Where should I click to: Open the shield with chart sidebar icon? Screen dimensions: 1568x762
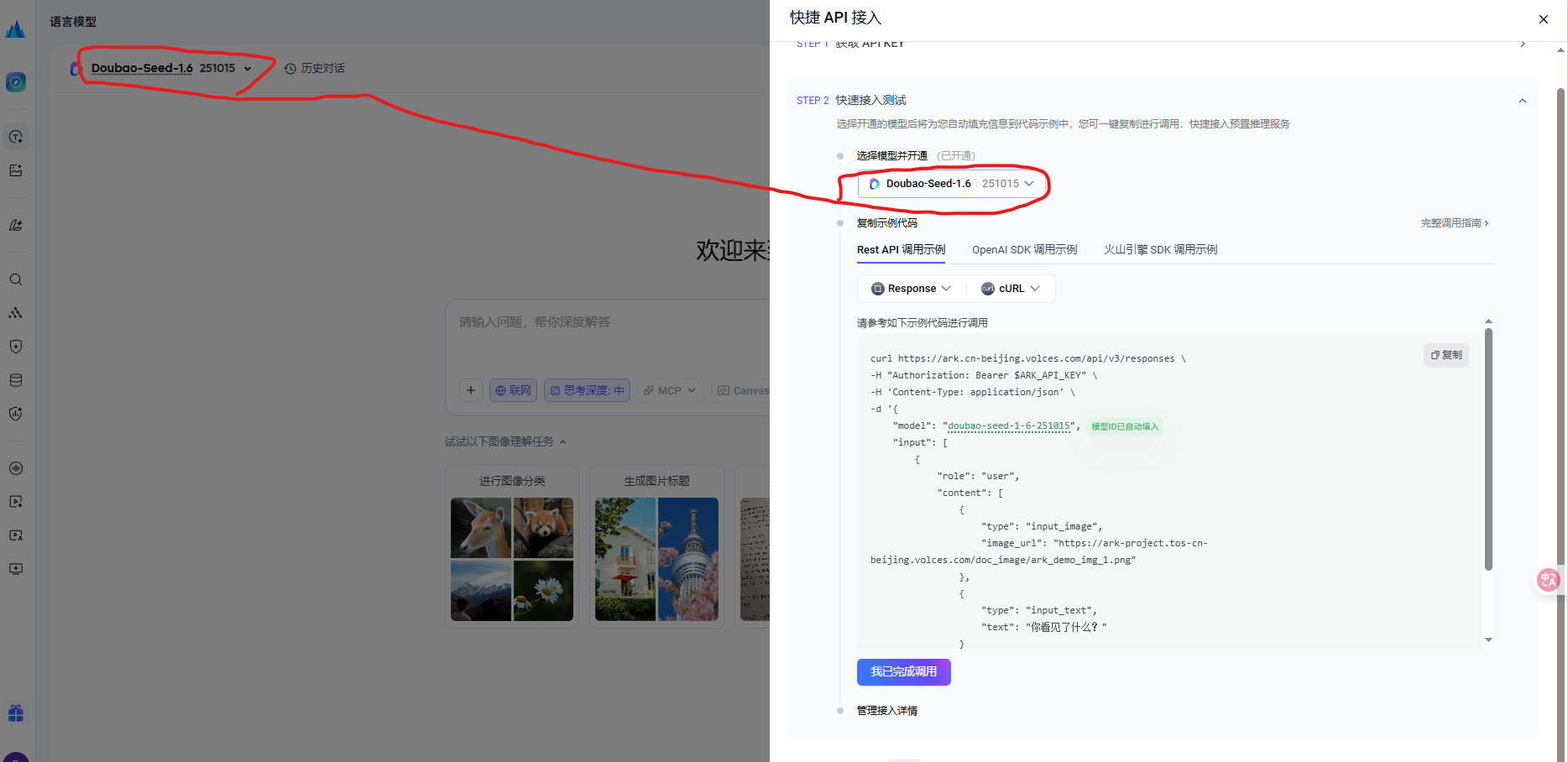click(16, 414)
